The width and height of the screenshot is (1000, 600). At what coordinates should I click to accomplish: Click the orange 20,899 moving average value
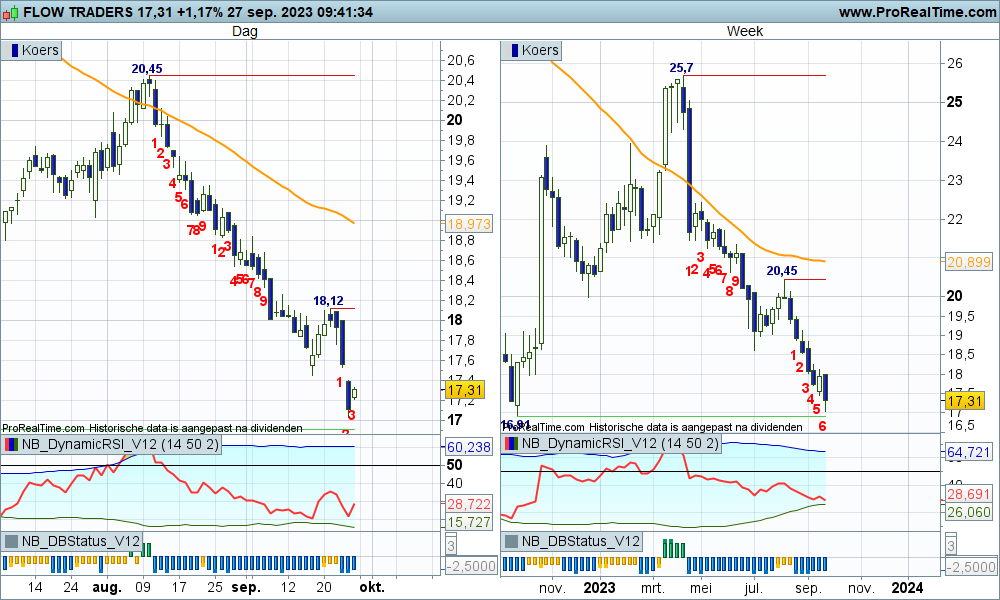[969, 262]
